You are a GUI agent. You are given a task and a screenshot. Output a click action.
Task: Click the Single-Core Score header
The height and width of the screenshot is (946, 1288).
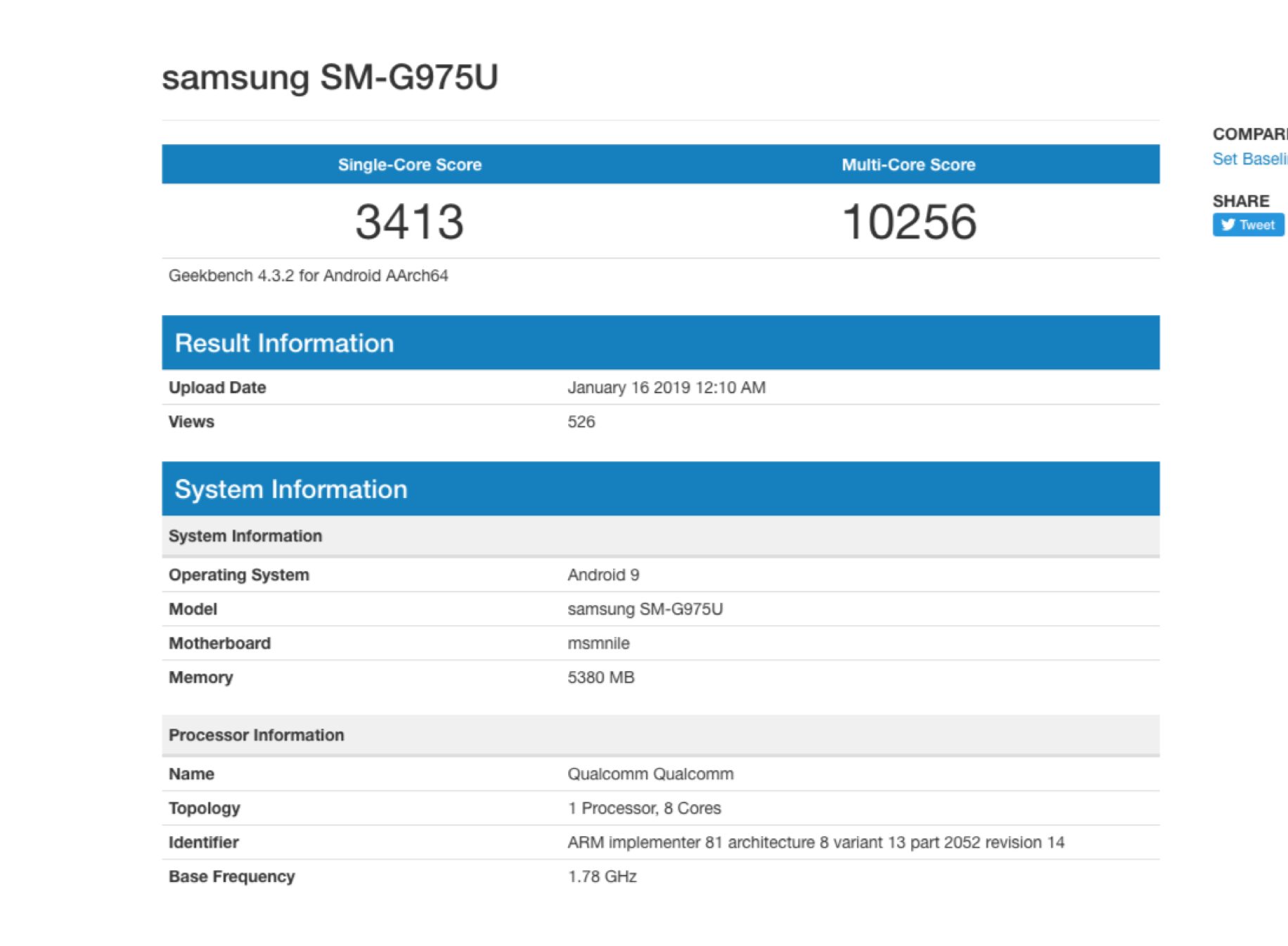tap(409, 165)
